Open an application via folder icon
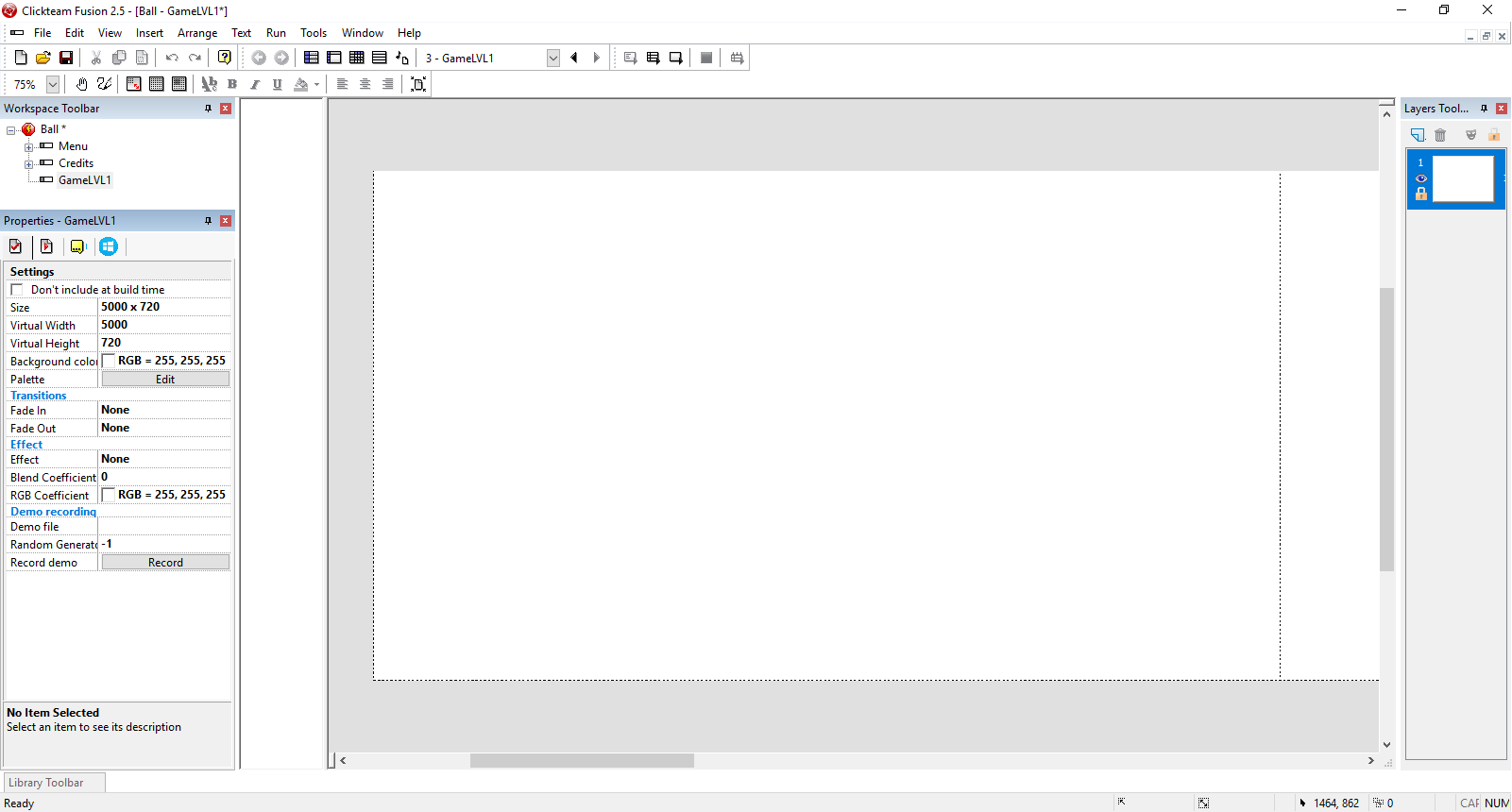The width and height of the screenshot is (1512, 812). pos(43,58)
